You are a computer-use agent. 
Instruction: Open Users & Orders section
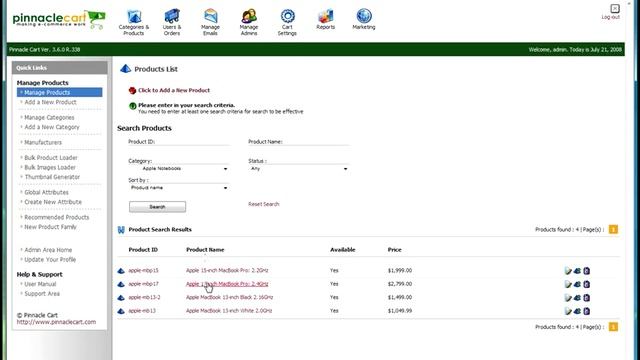(172, 23)
